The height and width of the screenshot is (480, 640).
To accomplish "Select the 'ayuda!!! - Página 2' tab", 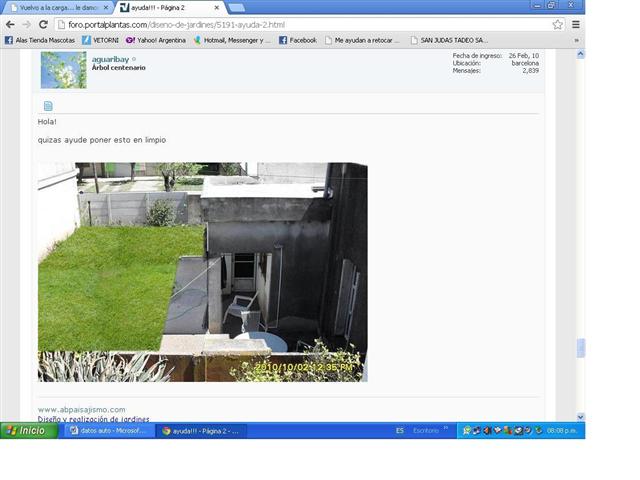I will point(170,8).
